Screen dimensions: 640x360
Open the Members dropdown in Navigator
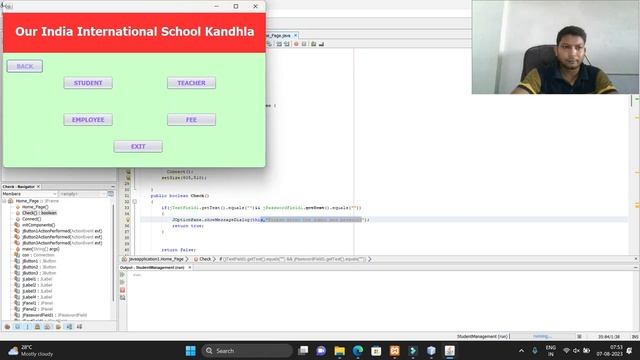pos(29,194)
